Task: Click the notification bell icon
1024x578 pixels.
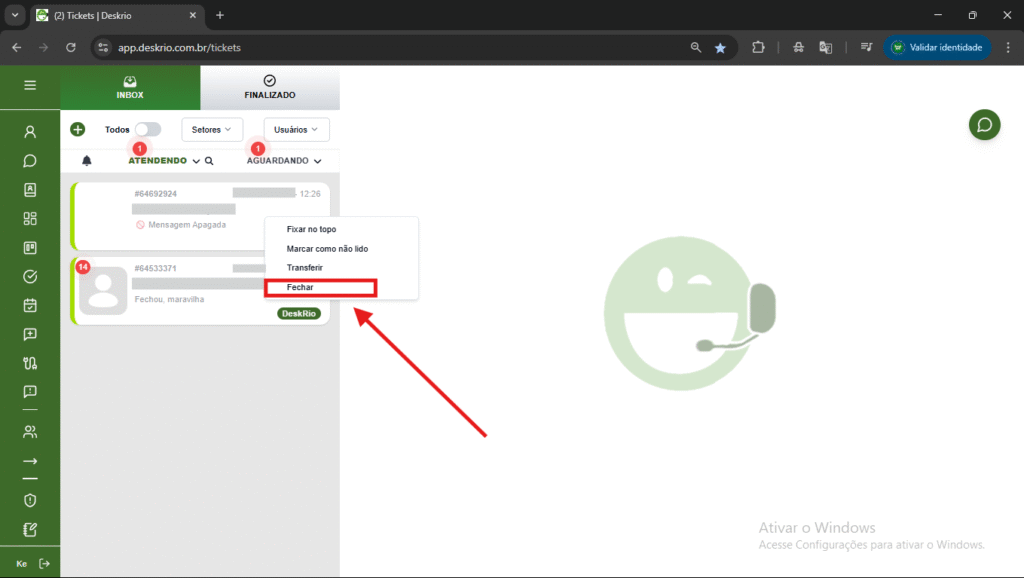Action: point(87,161)
